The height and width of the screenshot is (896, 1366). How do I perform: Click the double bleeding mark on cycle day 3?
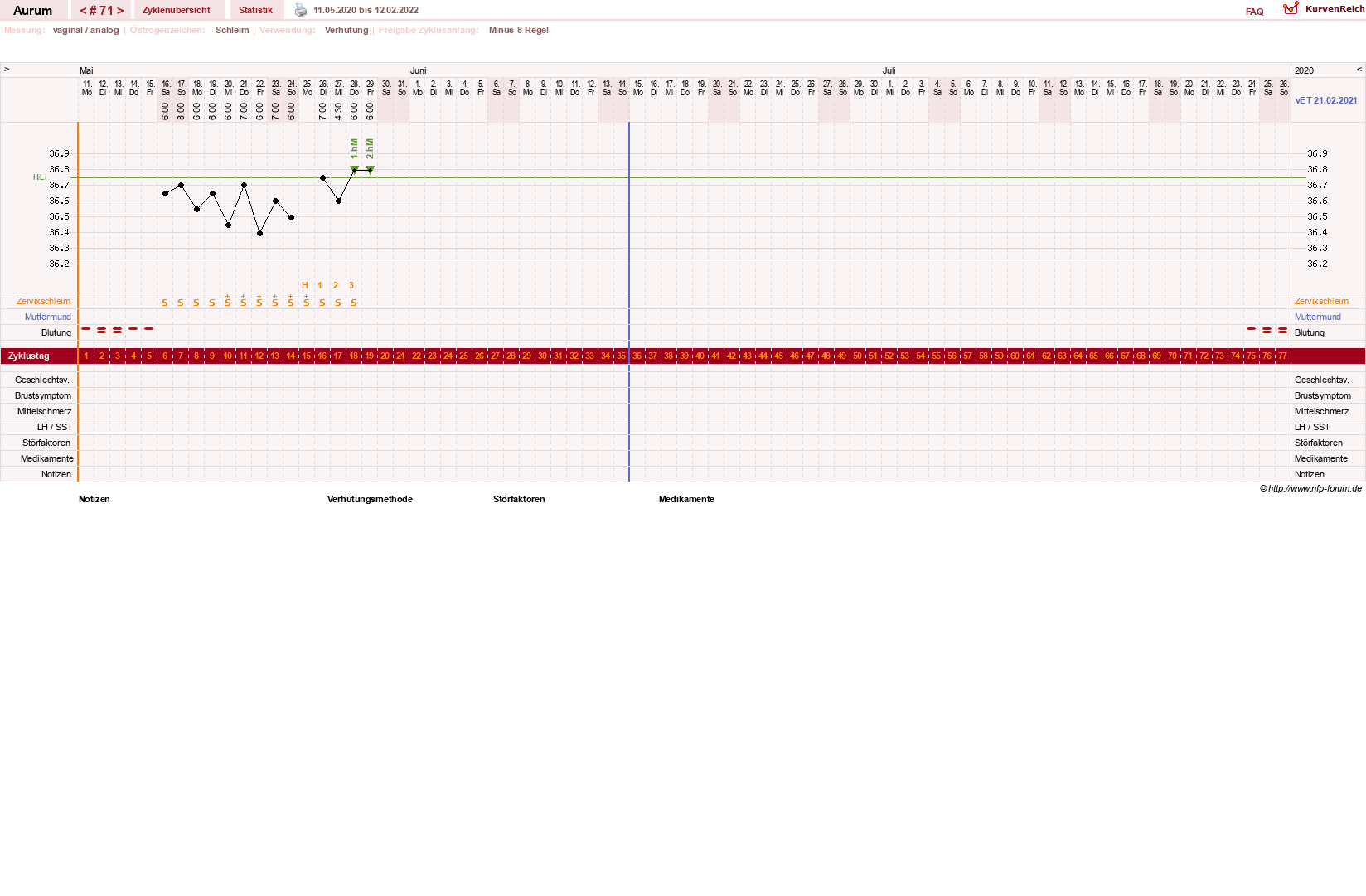coord(118,330)
